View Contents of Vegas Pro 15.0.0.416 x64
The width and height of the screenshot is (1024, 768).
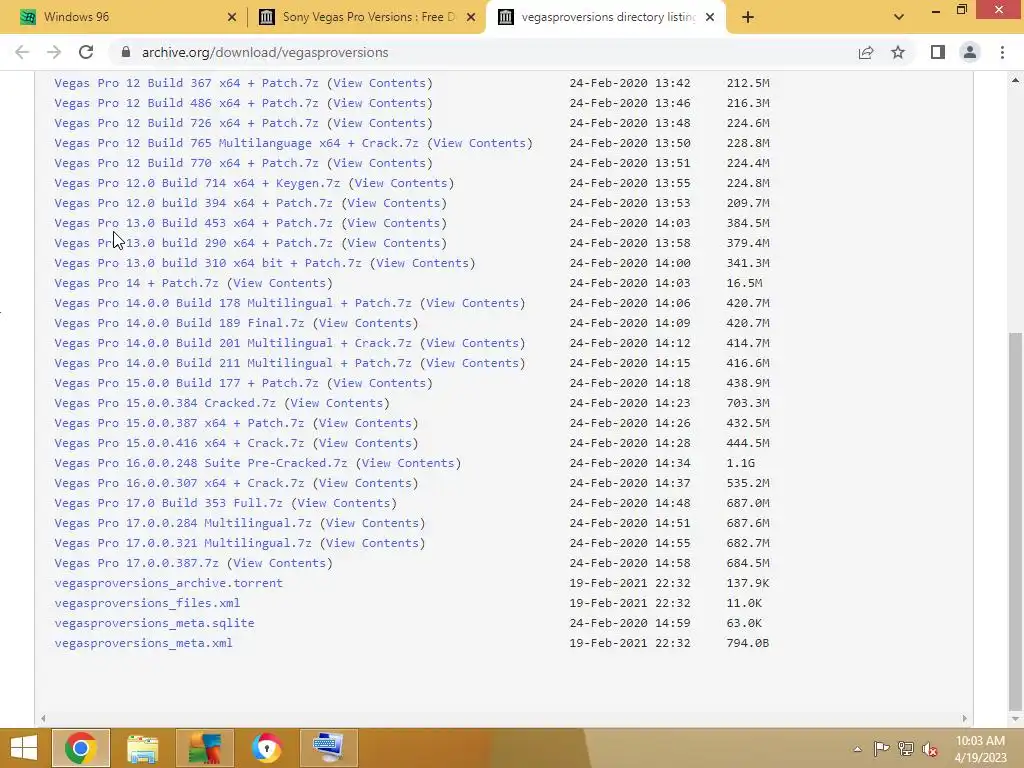(364, 443)
